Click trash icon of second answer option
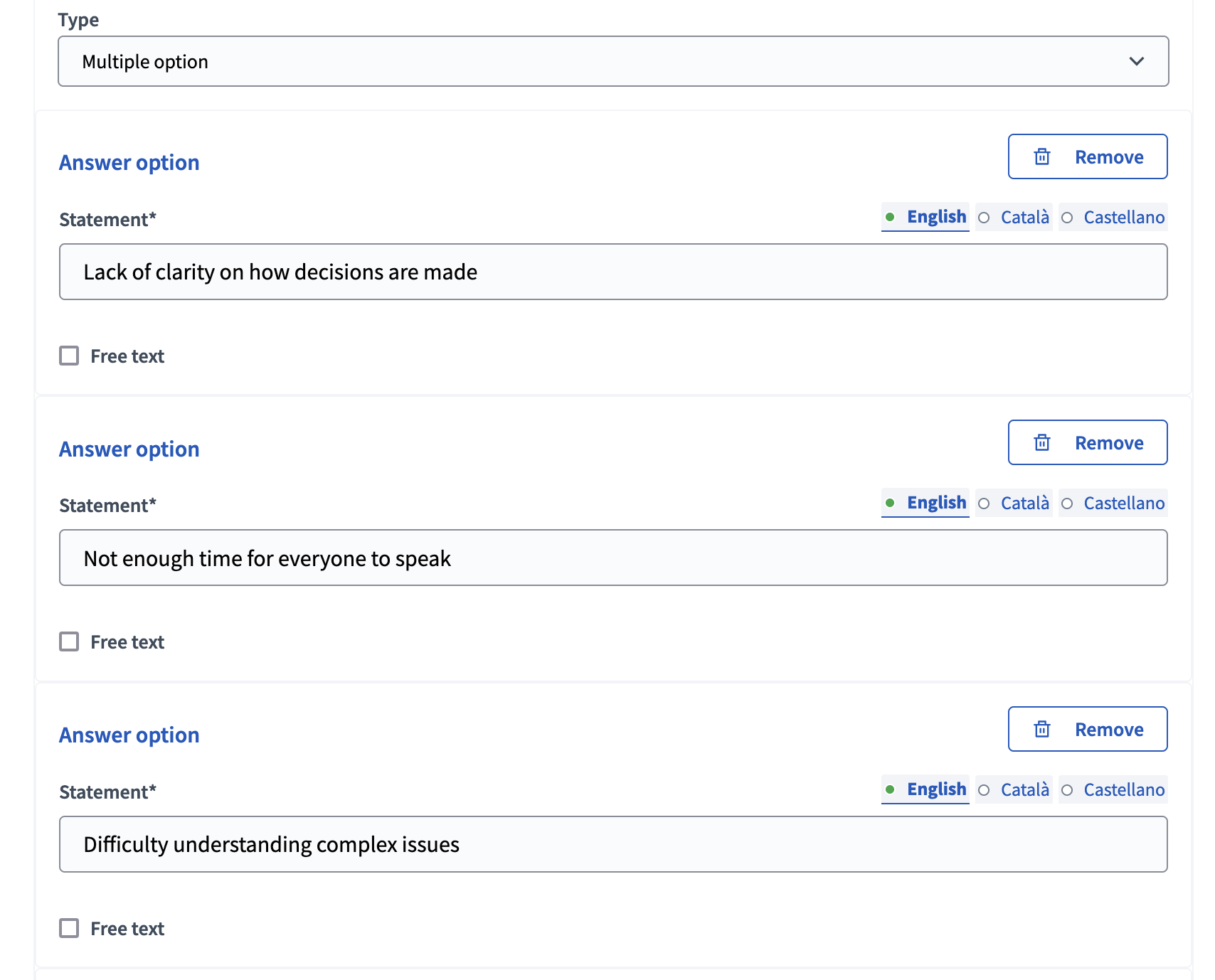Viewport: 1215px width, 980px height. tap(1041, 443)
